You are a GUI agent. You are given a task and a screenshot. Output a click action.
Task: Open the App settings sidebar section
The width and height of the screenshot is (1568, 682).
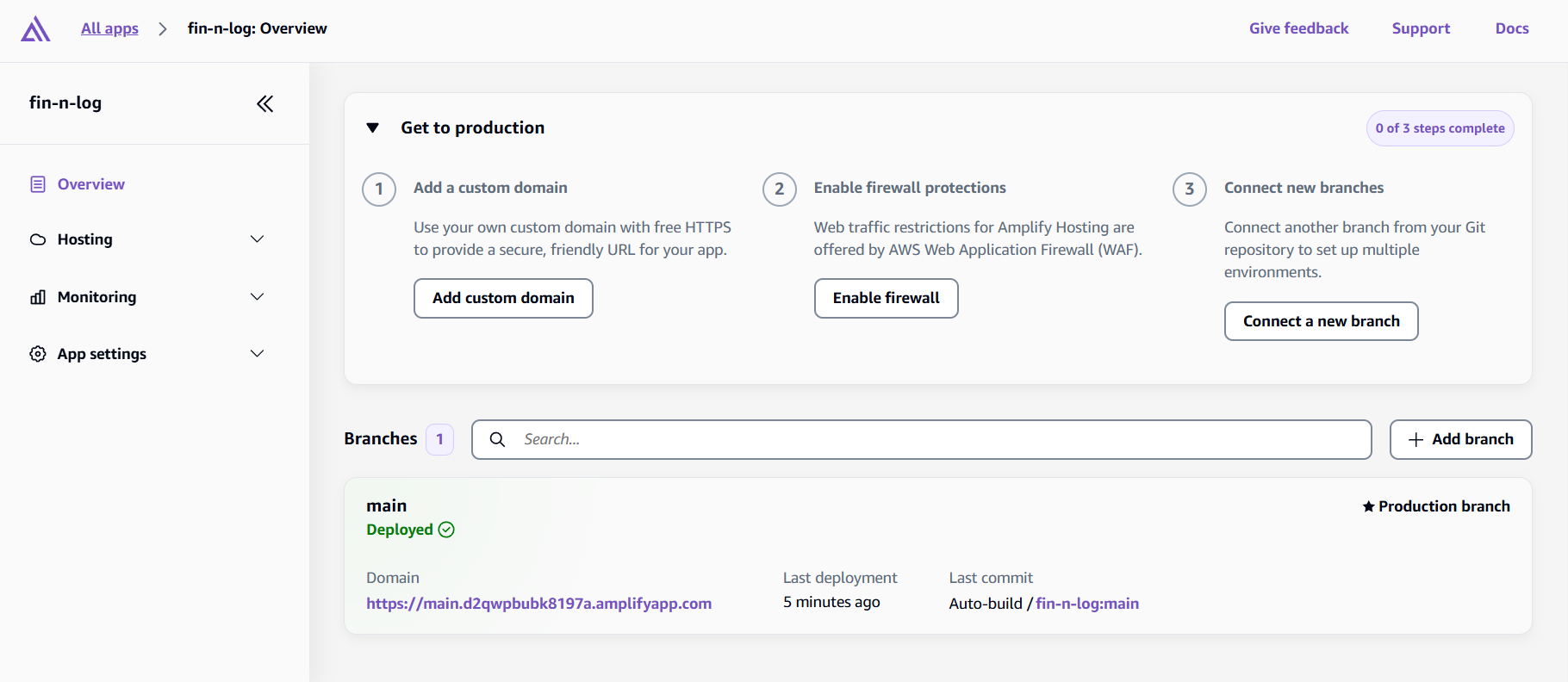point(102,354)
